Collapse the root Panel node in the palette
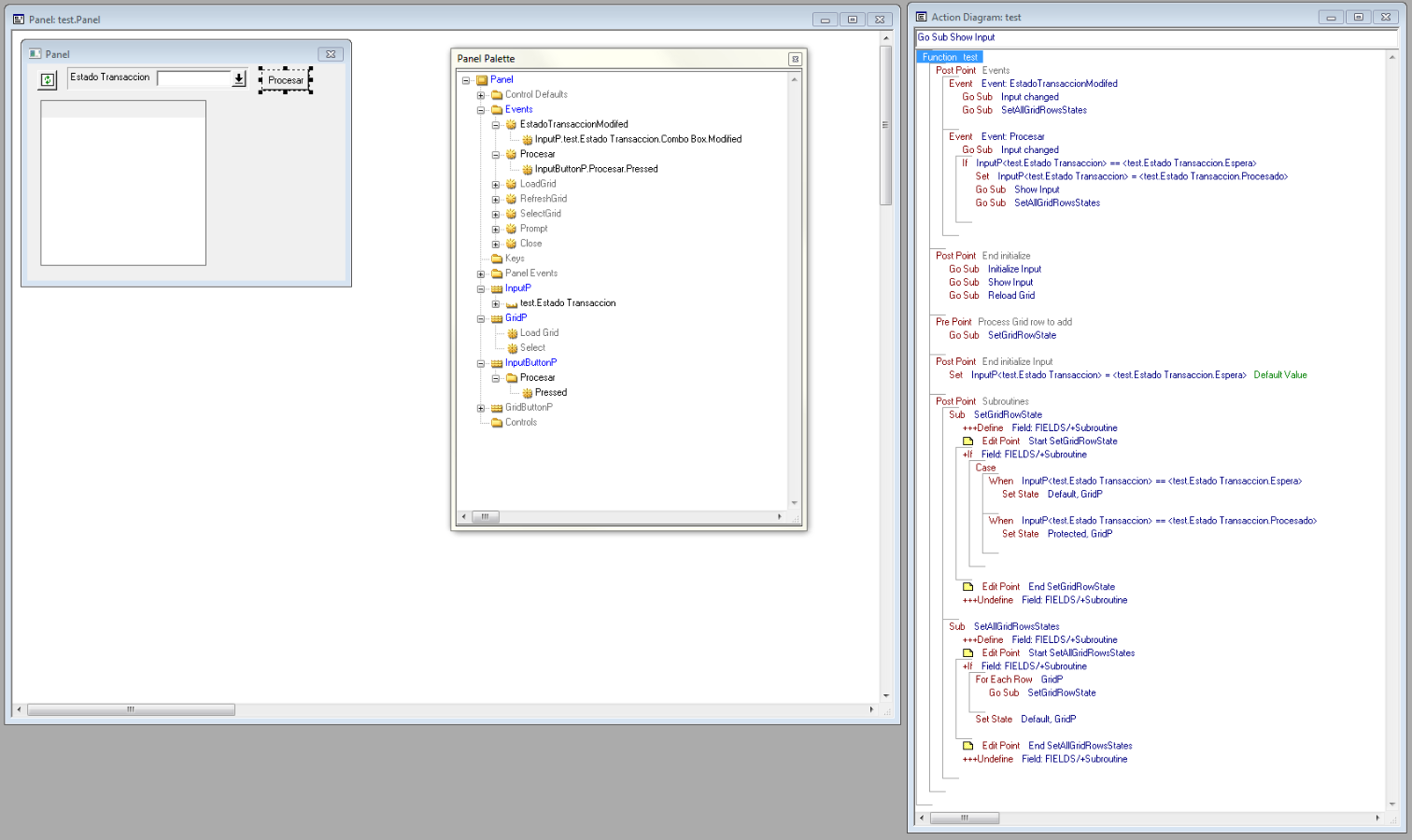The height and width of the screenshot is (840, 1412). click(466, 80)
